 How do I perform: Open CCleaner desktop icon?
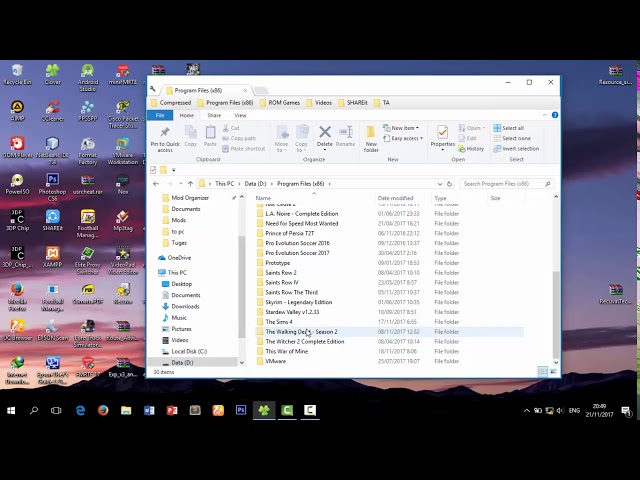pyautogui.click(x=52, y=111)
